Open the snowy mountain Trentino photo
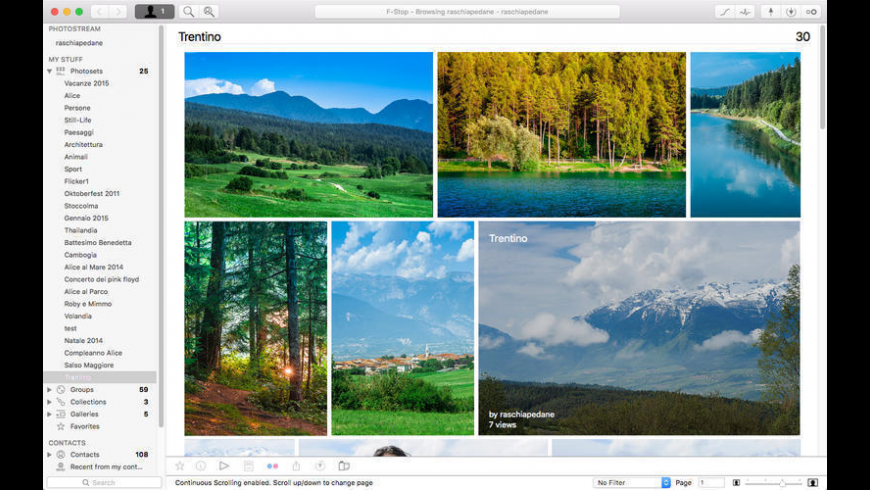This screenshot has width=870, height=490. pyautogui.click(x=639, y=329)
